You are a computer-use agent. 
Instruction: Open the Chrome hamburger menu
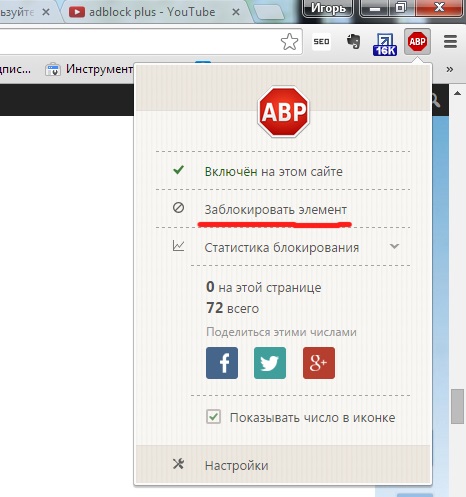pos(450,42)
